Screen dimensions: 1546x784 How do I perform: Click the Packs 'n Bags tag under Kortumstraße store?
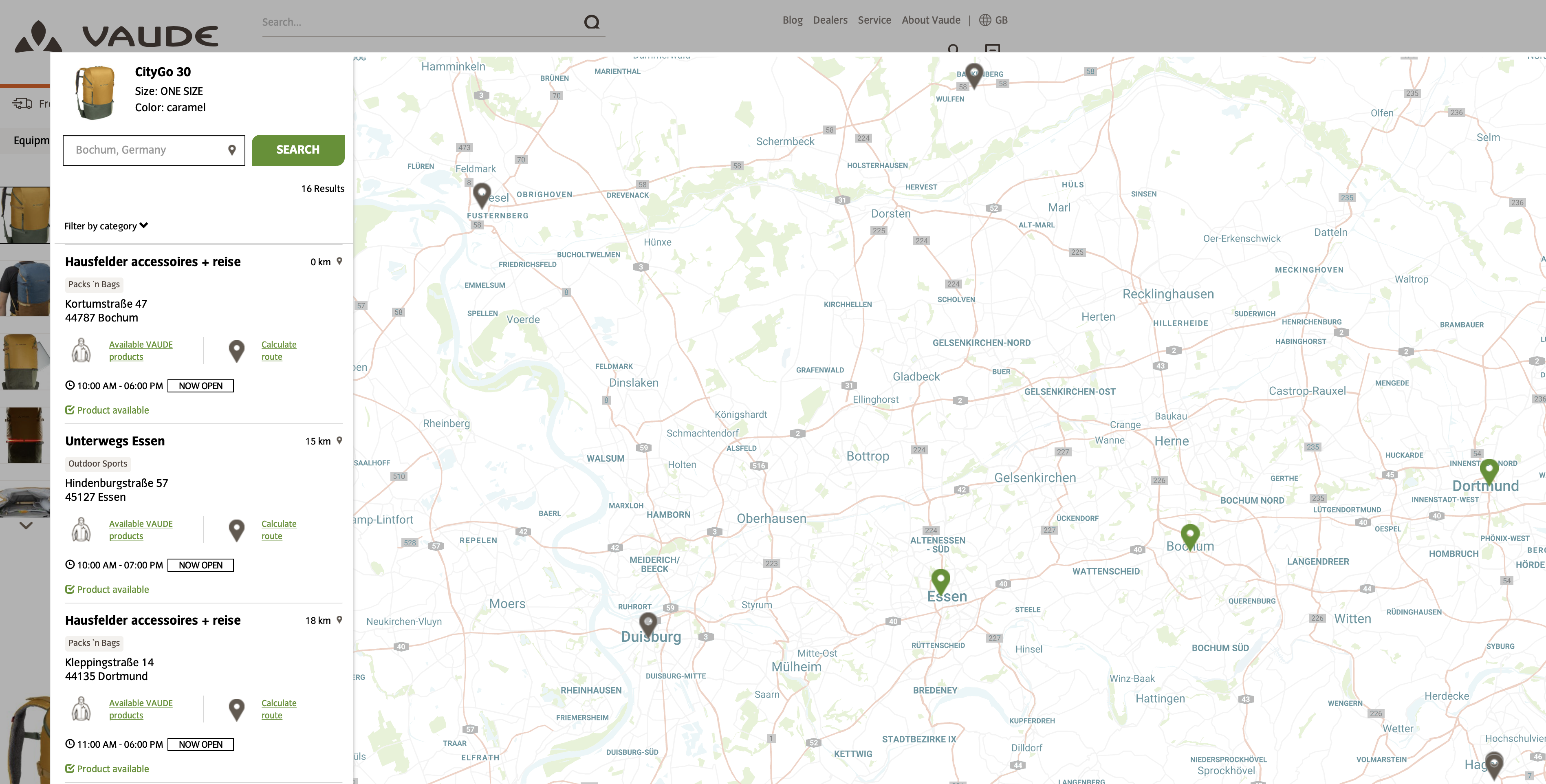pos(94,284)
